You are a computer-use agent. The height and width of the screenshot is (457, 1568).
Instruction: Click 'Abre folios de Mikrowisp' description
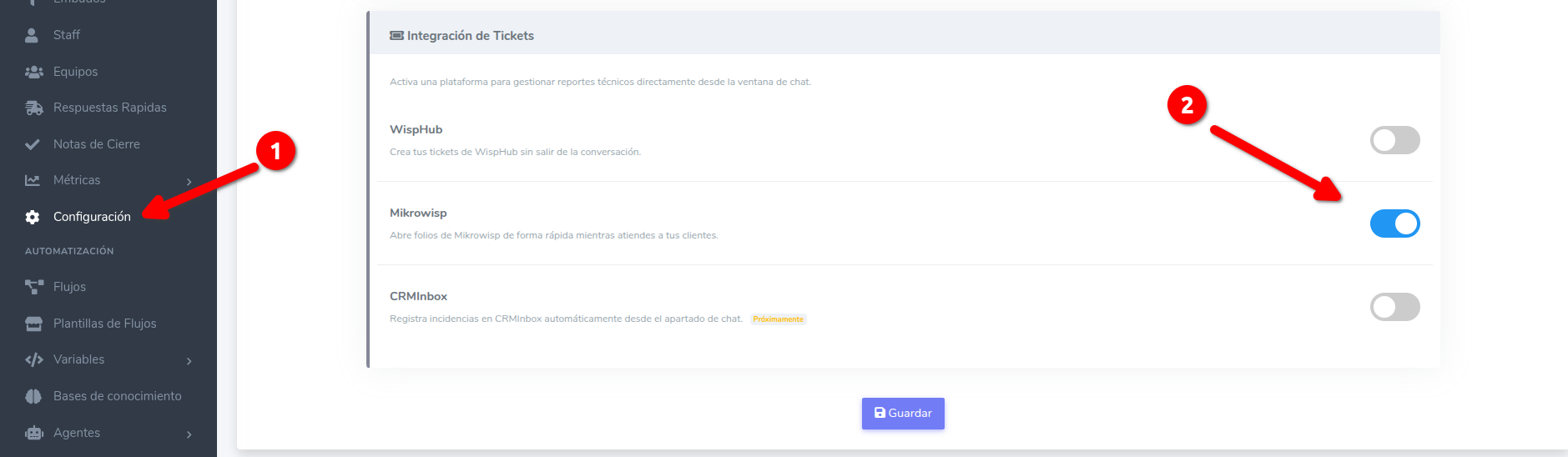click(553, 235)
